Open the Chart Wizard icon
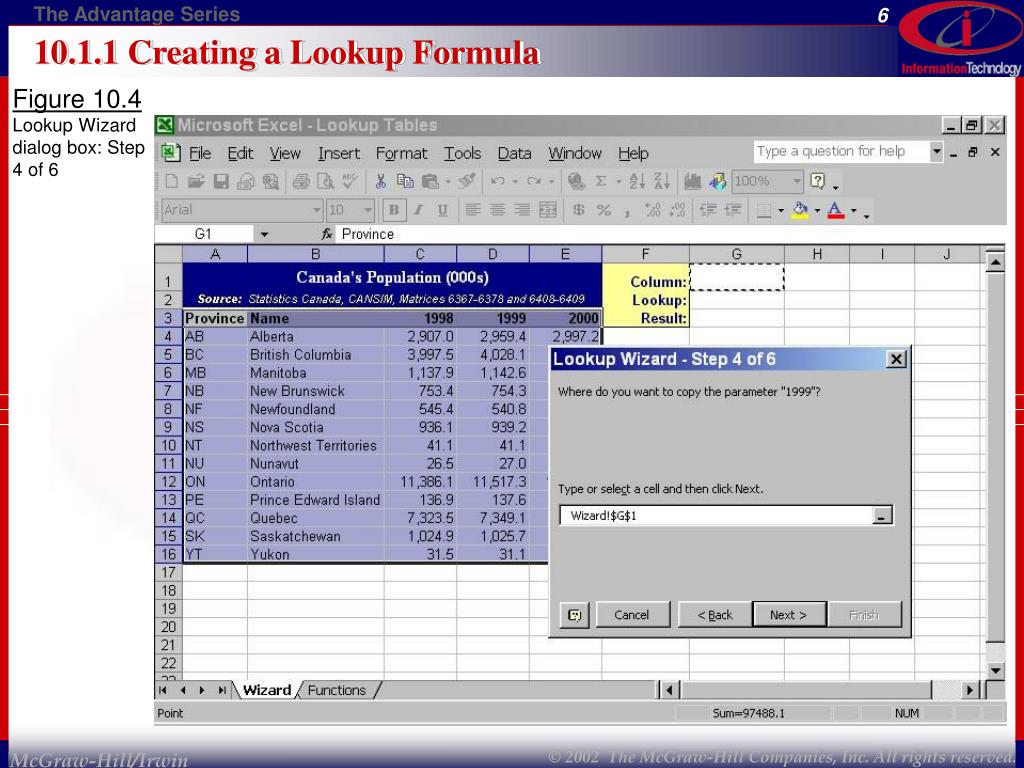 [x=692, y=182]
